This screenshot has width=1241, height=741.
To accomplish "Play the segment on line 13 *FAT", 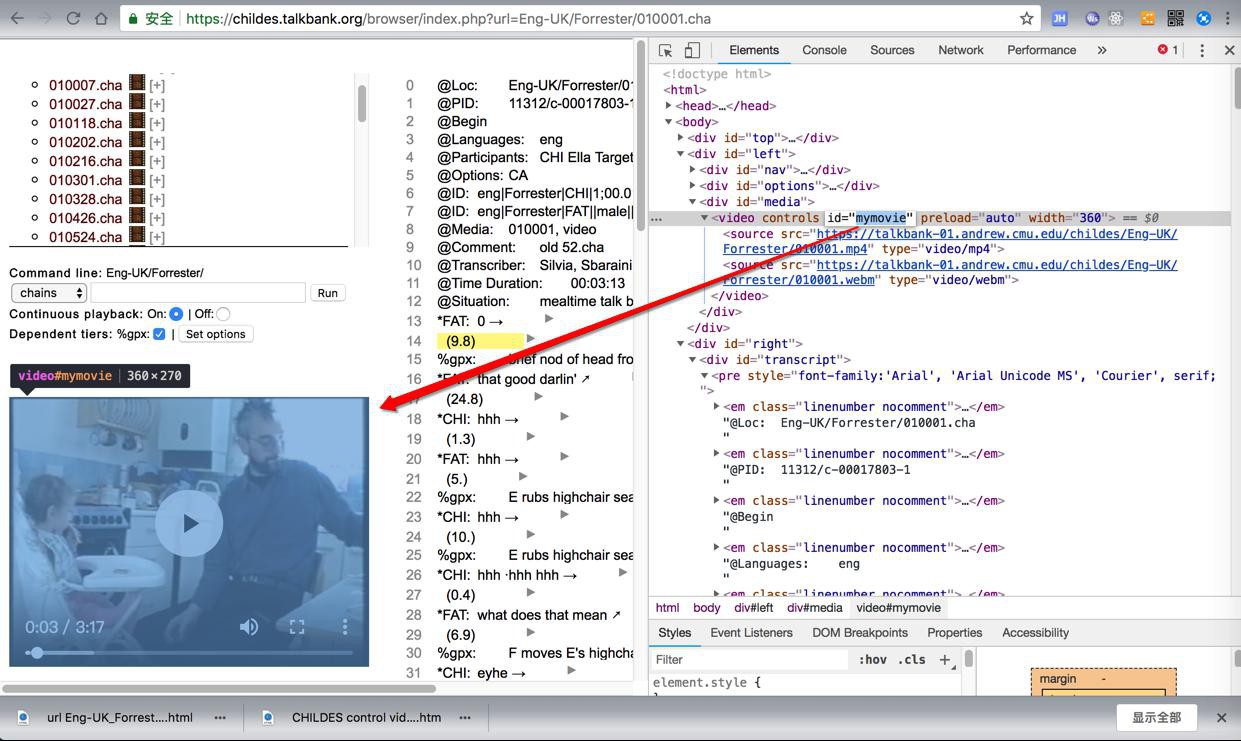I will pos(548,320).
